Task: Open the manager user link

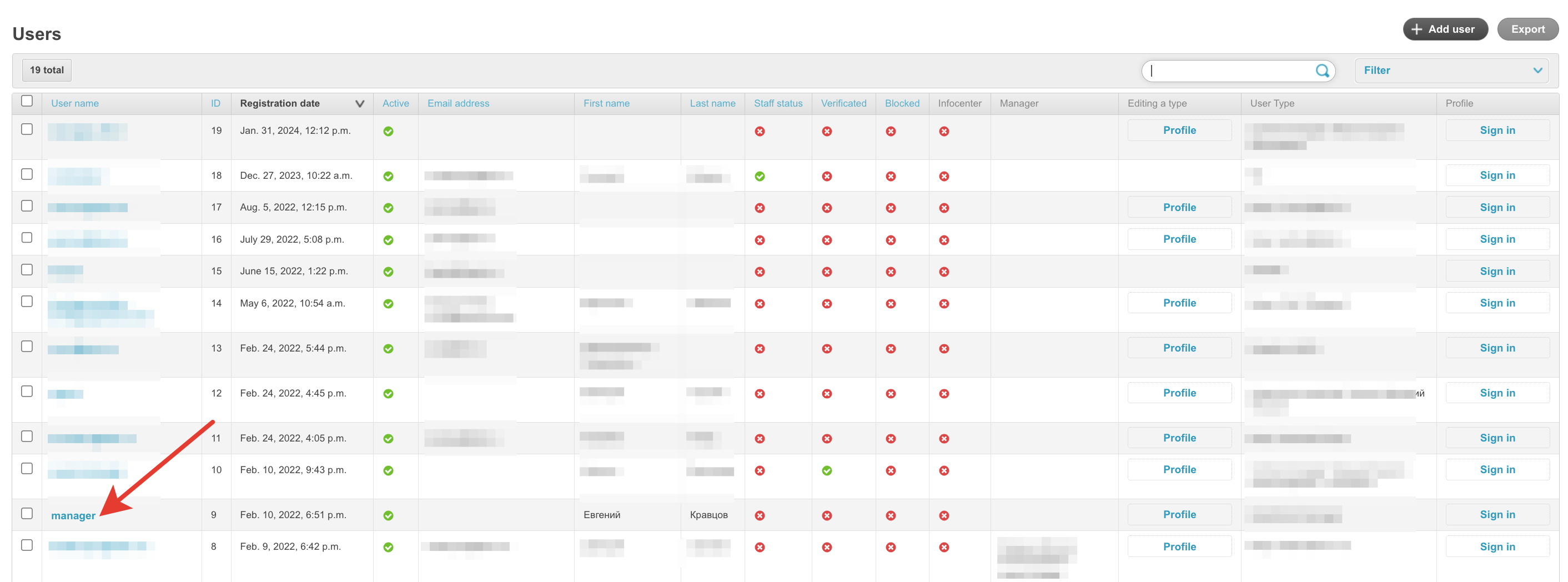Action: pos(73,516)
